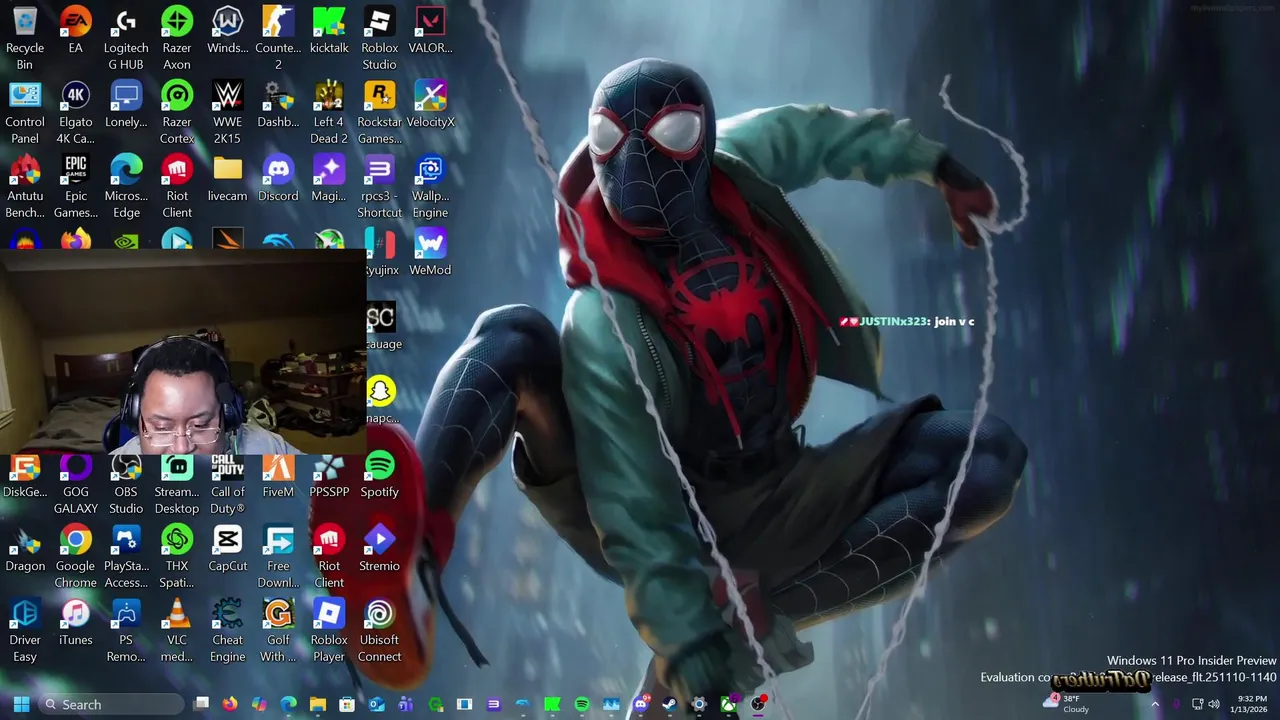This screenshot has width=1280, height=720.
Task: Open the Windows Start menu
Action: click(x=21, y=704)
